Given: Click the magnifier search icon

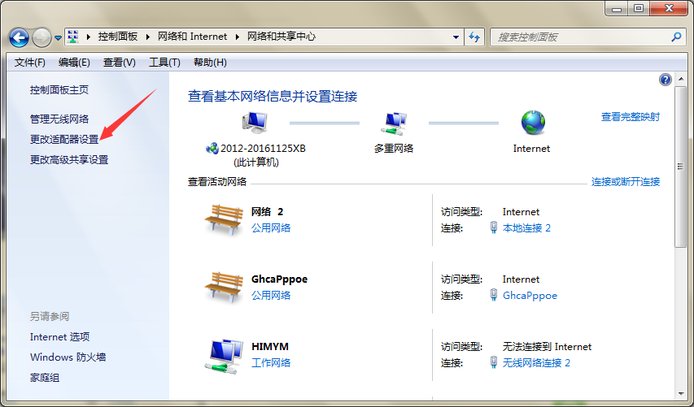Looking at the screenshot, I should 676,37.
